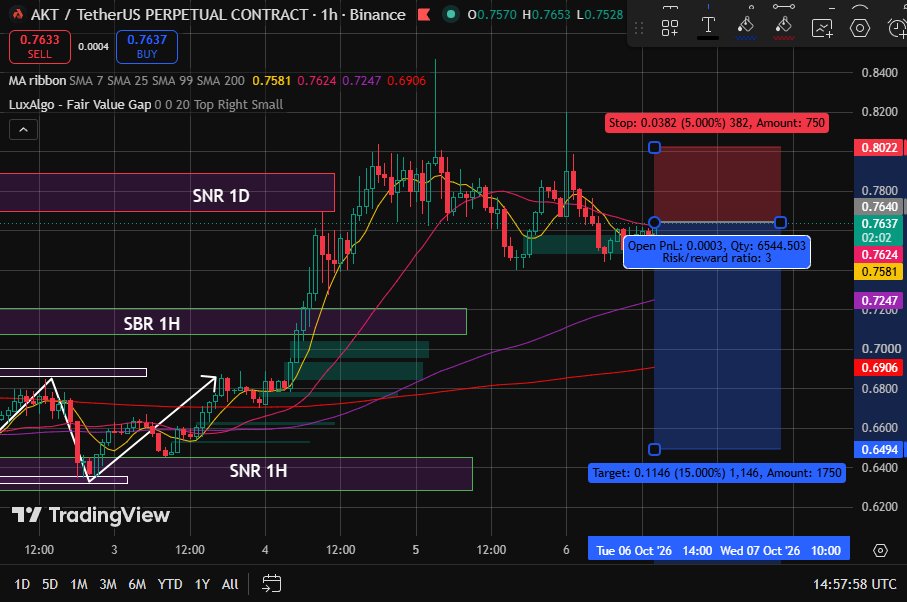Viewport: 907px width, 602px height.
Task: Click the pink 0.7624 SMA label on scale
Action: pos(879,254)
